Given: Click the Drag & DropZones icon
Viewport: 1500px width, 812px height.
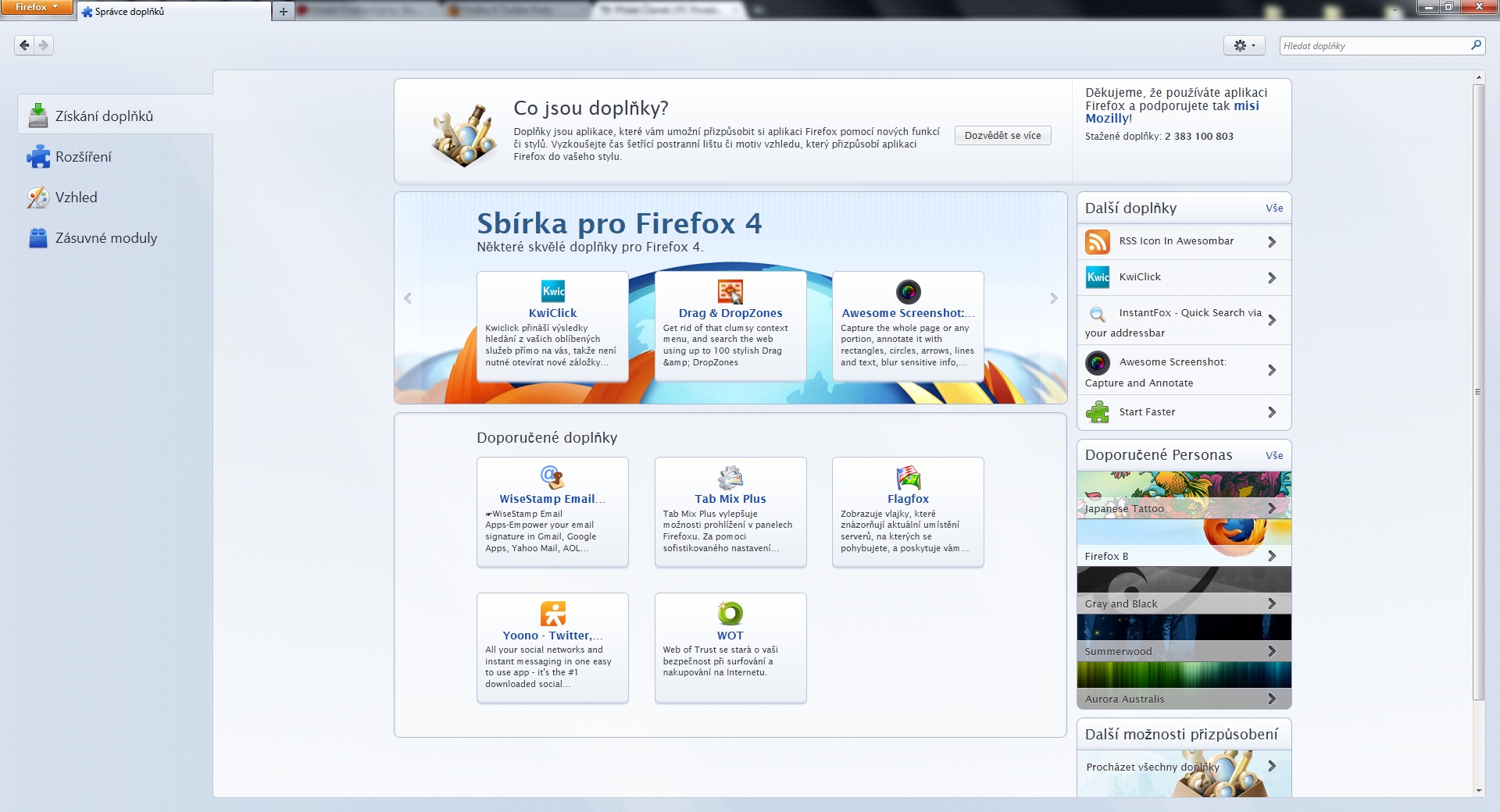Looking at the screenshot, I should pyautogui.click(x=730, y=291).
